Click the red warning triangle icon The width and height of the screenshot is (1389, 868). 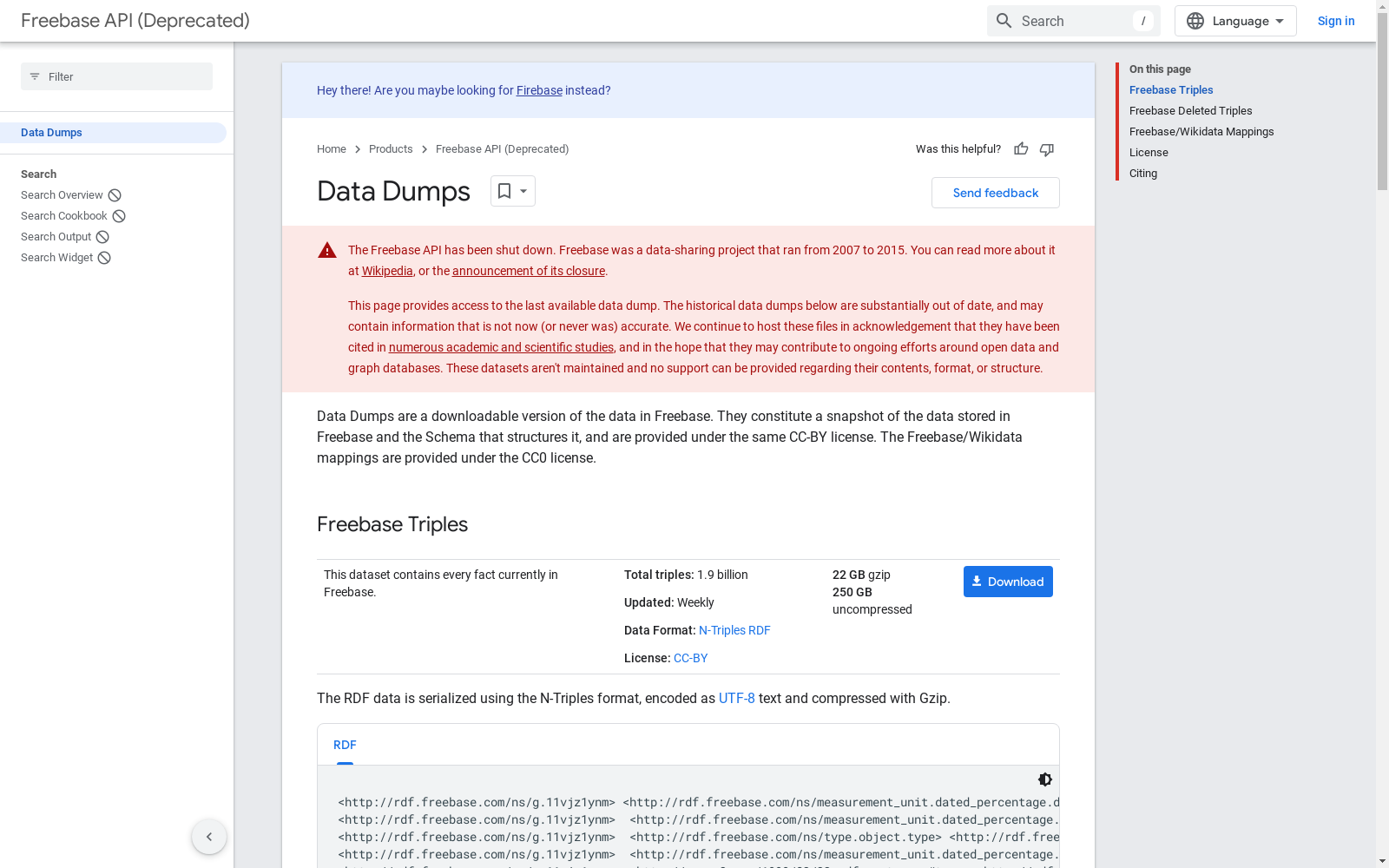tap(327, 251)
